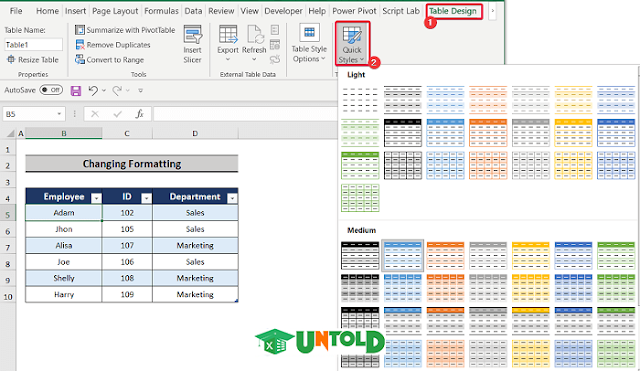
Task: Click Remove Duplicates tool
Action: pos(113,45)
